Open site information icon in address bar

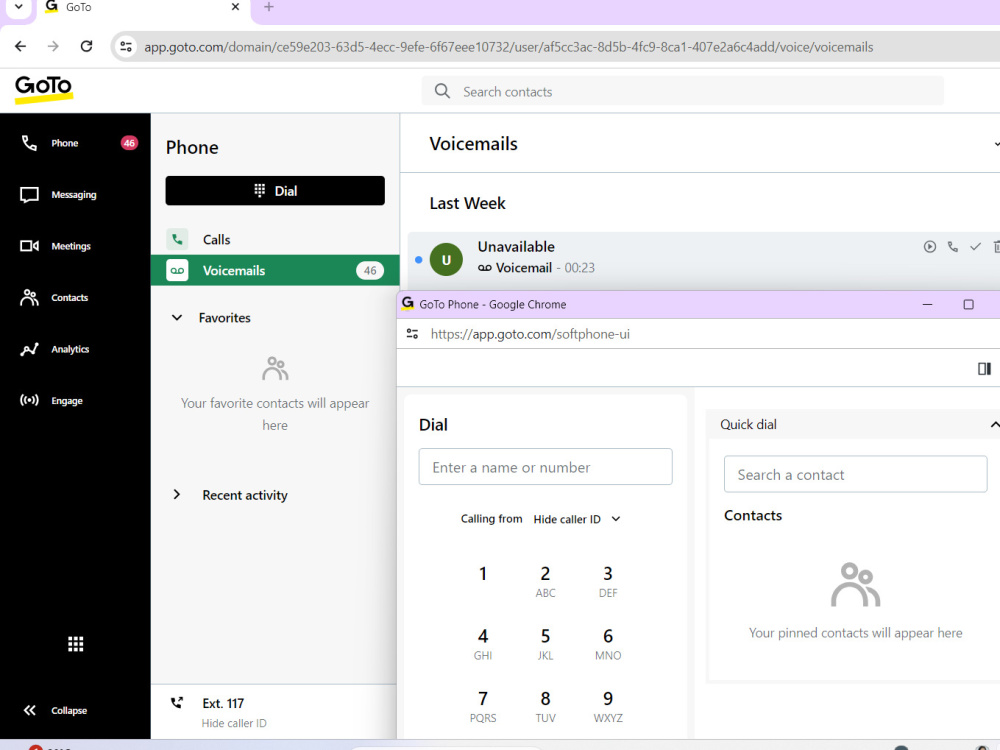coord(126,47)
